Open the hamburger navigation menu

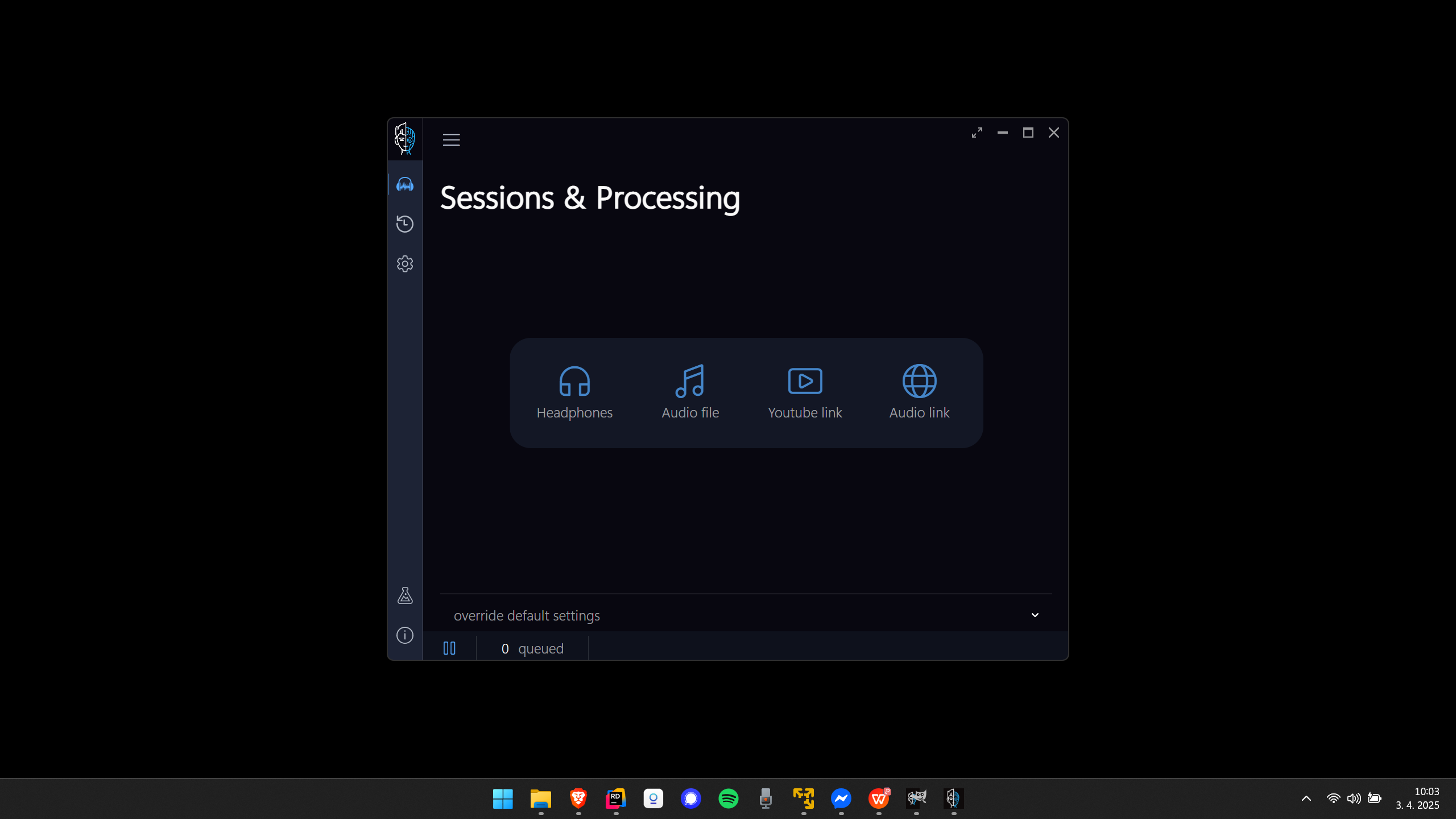click(452, 140)
